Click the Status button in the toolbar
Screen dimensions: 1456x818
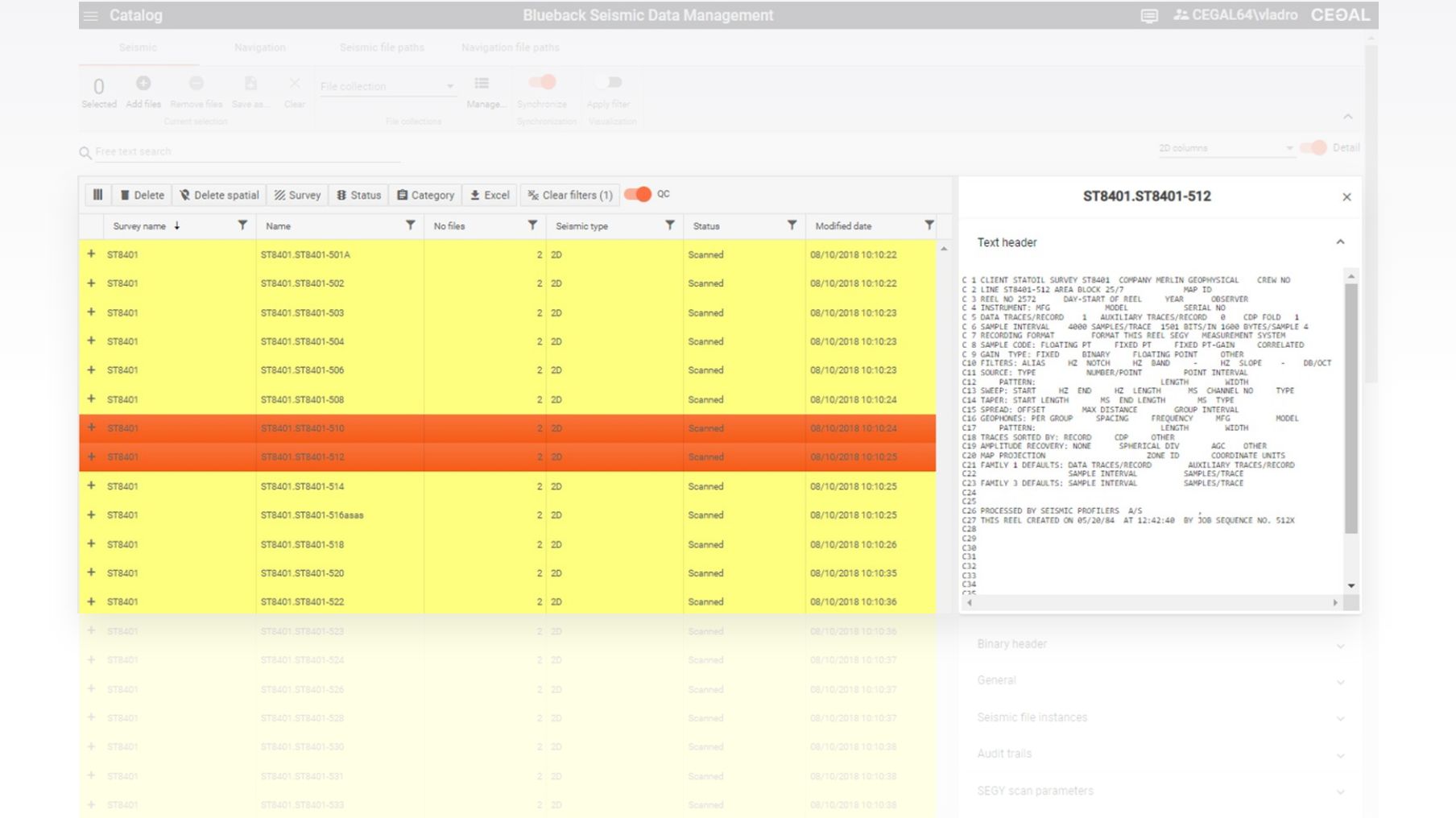(358, 195)
